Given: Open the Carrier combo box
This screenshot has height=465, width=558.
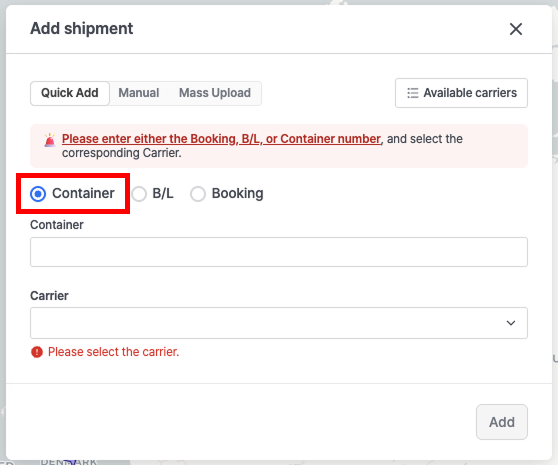Looking at the screenshot, I should click(x=279, y=323).
